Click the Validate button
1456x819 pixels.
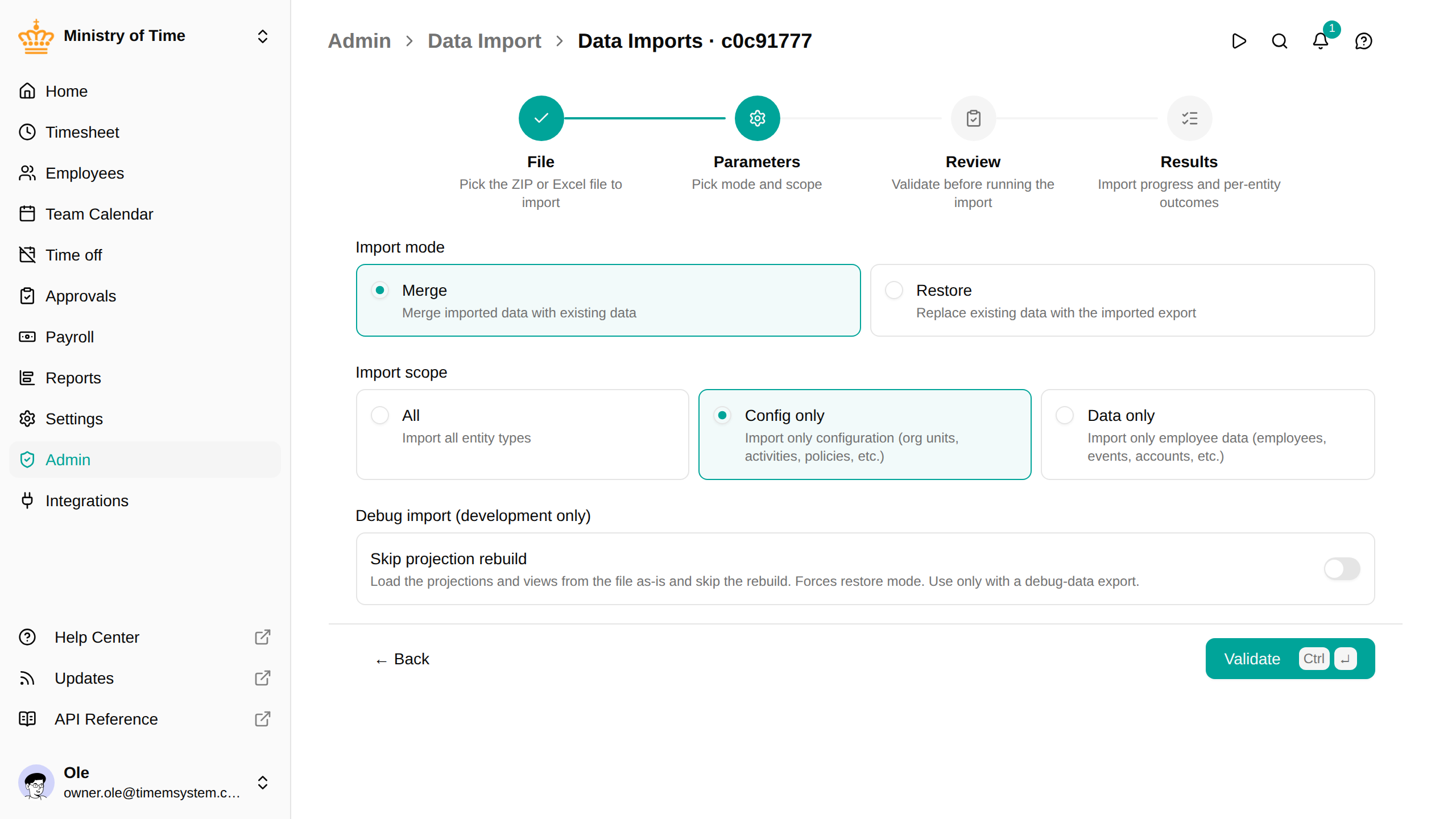click(x=1290, y=659)
